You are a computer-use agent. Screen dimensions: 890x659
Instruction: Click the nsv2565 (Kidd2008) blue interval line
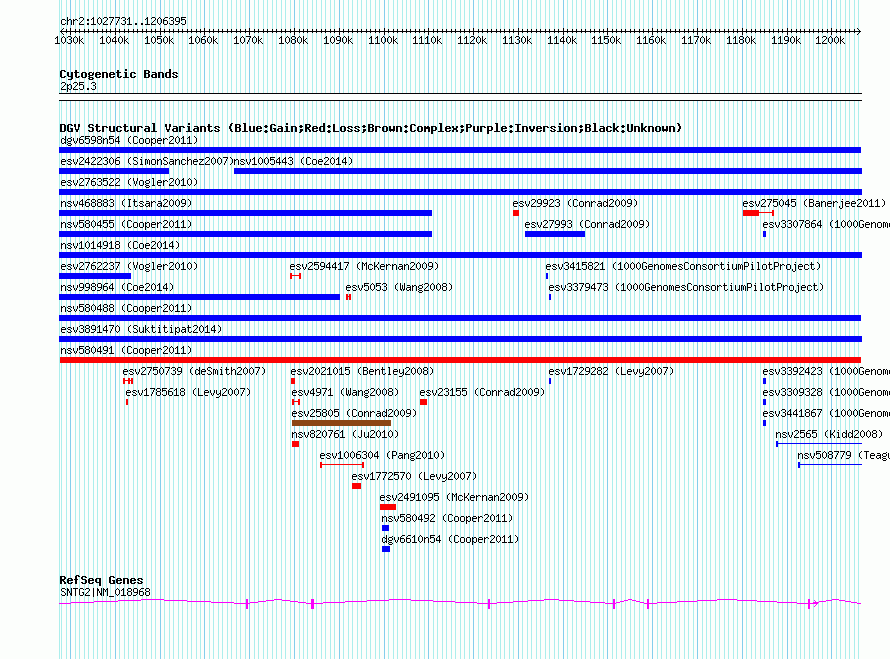click(x=818, y=444)
